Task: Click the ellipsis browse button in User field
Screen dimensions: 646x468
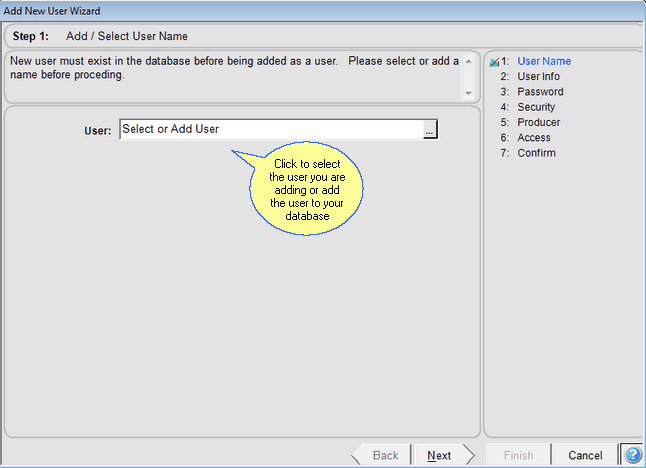Action: coord(429,130)
